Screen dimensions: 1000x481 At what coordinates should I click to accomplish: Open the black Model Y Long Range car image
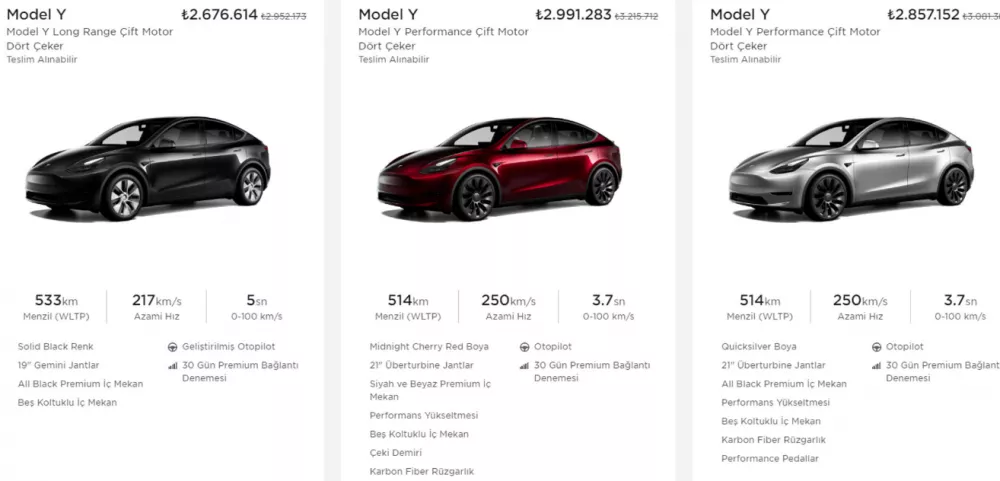tap(148, 168)
